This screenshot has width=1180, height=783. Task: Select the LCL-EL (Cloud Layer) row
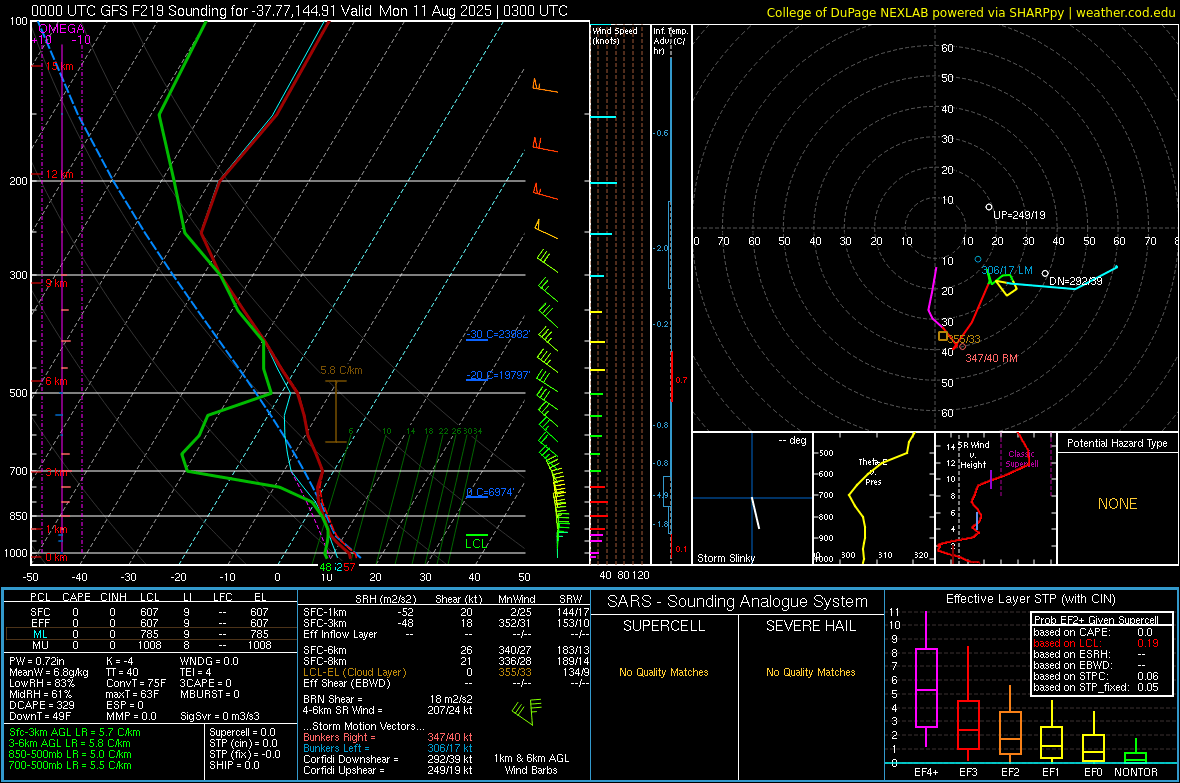(x=446, y=672)
